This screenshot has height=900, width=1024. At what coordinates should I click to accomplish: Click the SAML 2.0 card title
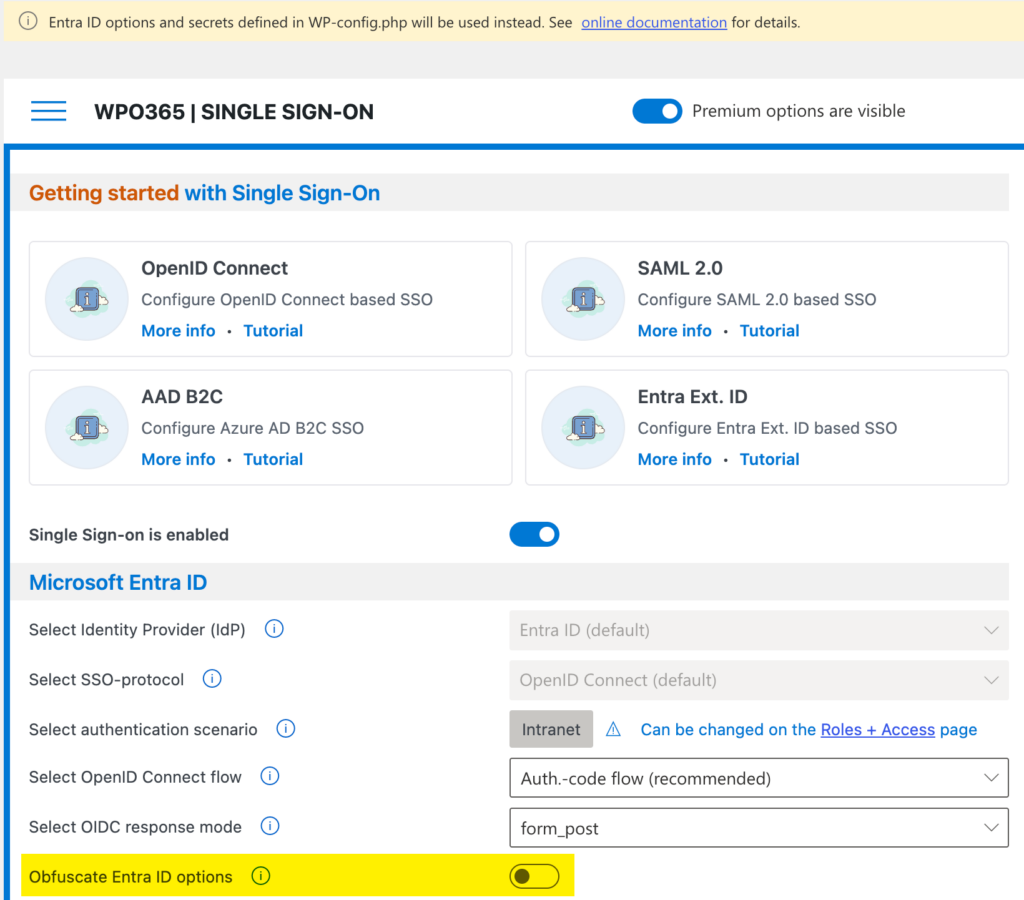(x=680, y=268)
